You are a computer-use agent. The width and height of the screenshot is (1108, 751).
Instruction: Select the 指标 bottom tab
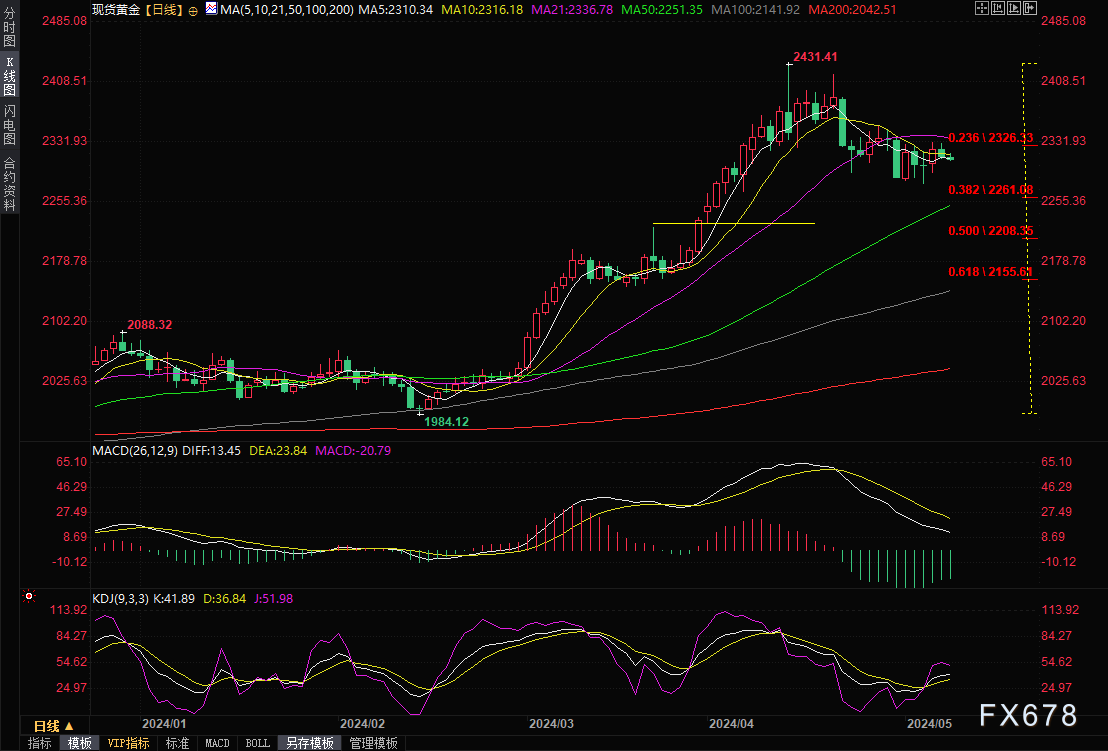40,743
